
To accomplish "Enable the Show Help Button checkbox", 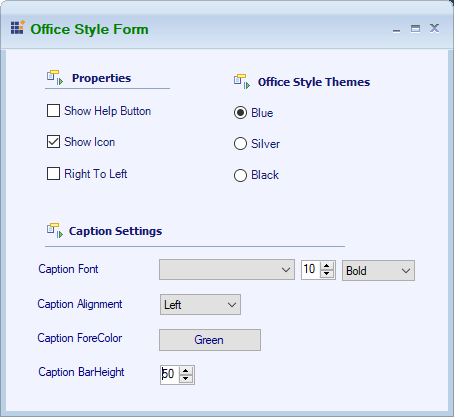I will tap(53, 111).
